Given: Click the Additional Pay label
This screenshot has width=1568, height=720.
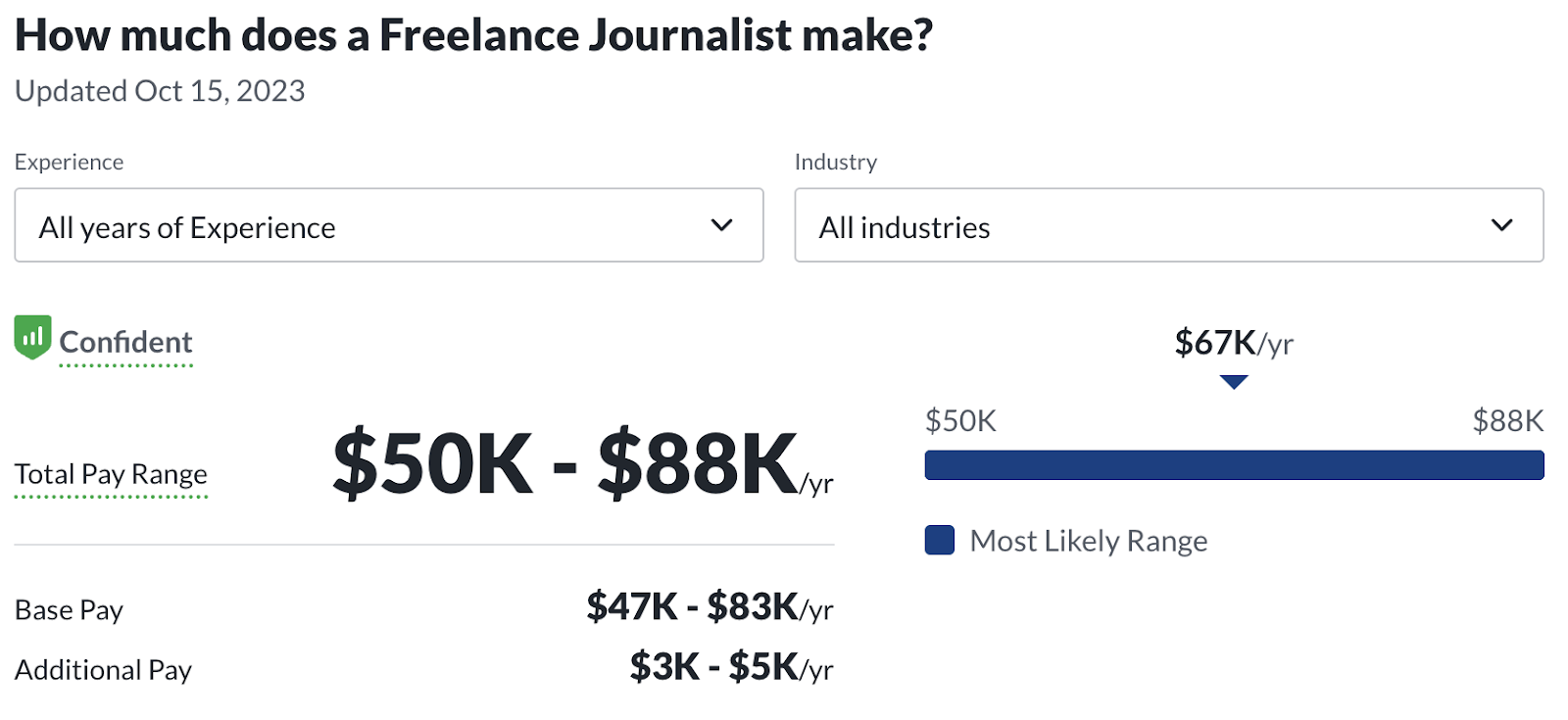Looking at the screenshot, I should pos(103,670).
